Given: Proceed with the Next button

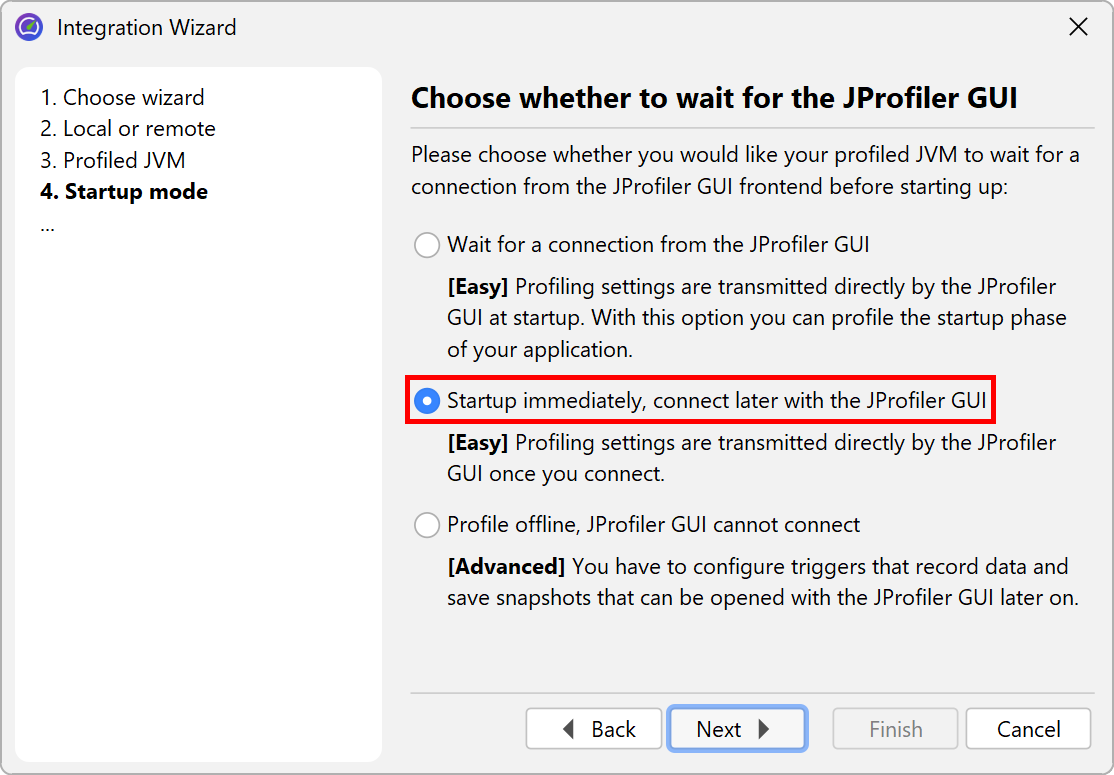Looking at the screenshot, I should point(736,729).
